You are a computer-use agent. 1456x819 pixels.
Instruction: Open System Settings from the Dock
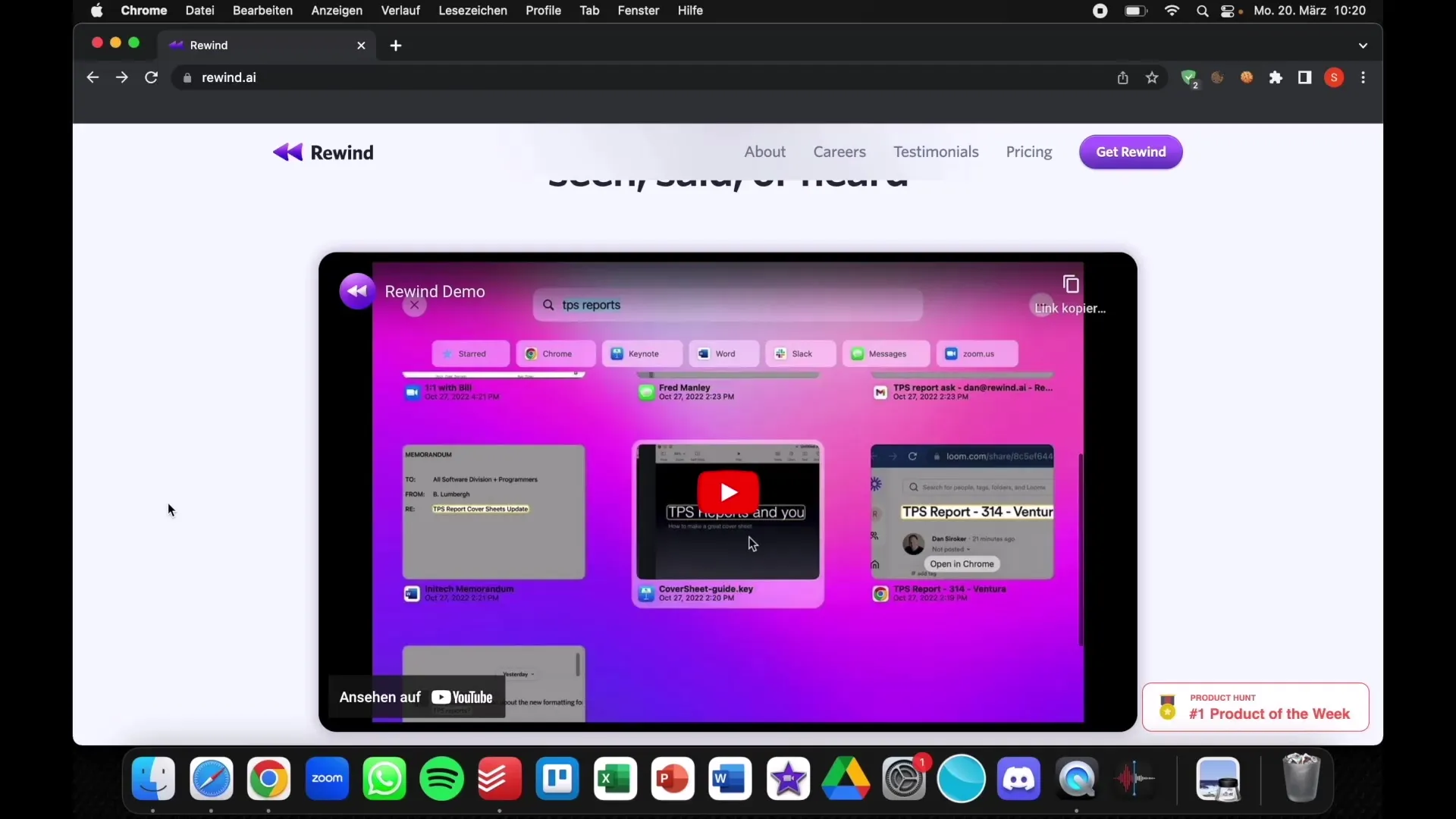pyautogui.click(x=904, y=779)
